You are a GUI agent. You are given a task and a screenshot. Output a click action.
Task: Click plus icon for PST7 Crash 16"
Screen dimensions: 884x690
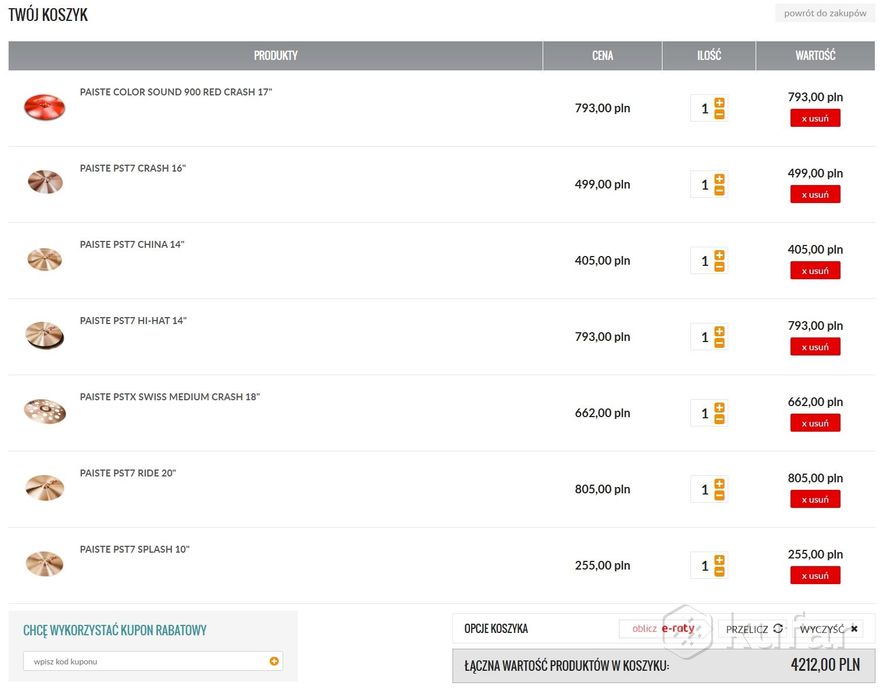[x=719, y=179]
